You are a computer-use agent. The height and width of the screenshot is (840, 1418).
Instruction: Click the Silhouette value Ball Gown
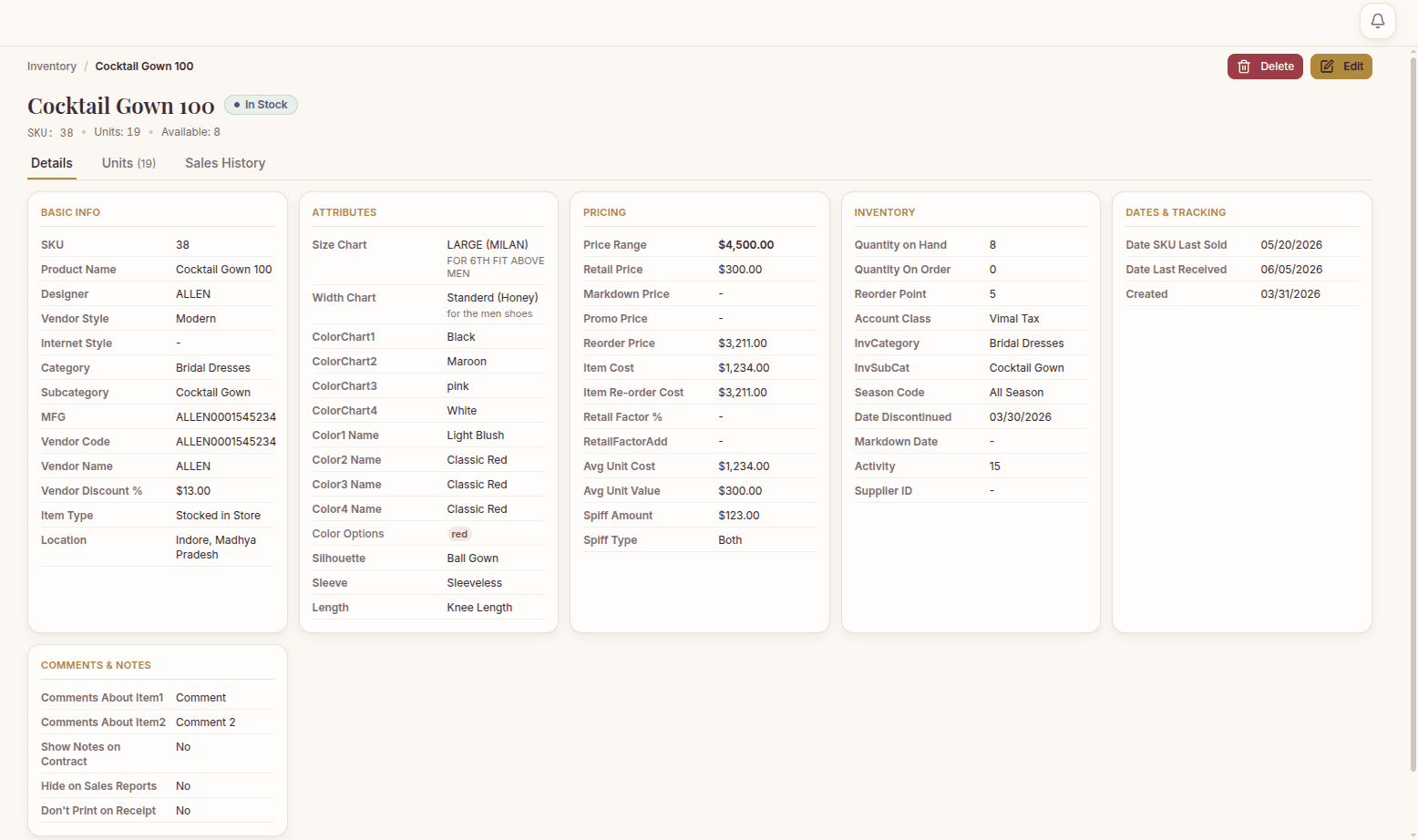coord(473,558)
